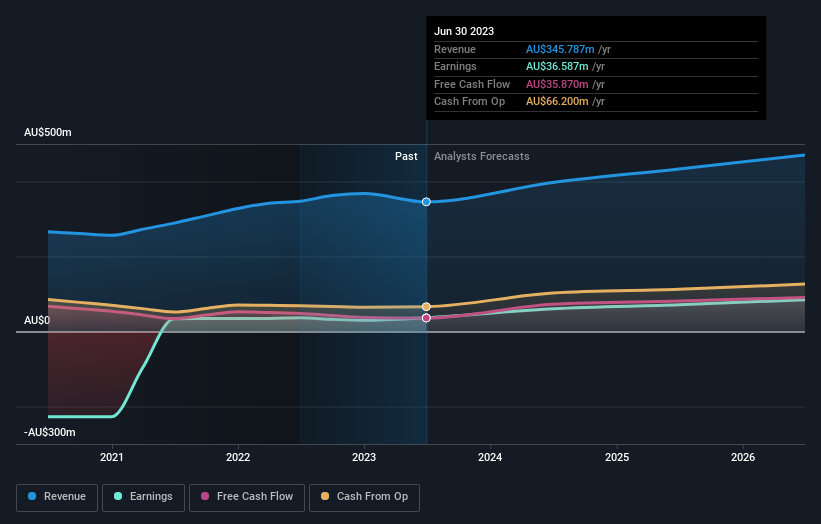
Task: Click the 2025 x-axis label
Action: [x=617, y=457]
